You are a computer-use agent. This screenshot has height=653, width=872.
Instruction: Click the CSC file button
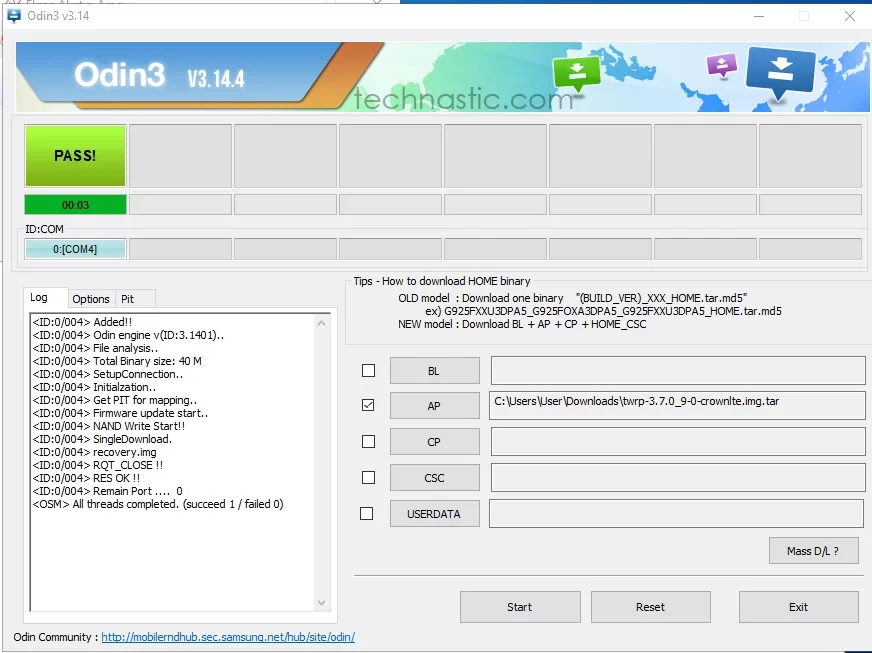tap(434, 478)
